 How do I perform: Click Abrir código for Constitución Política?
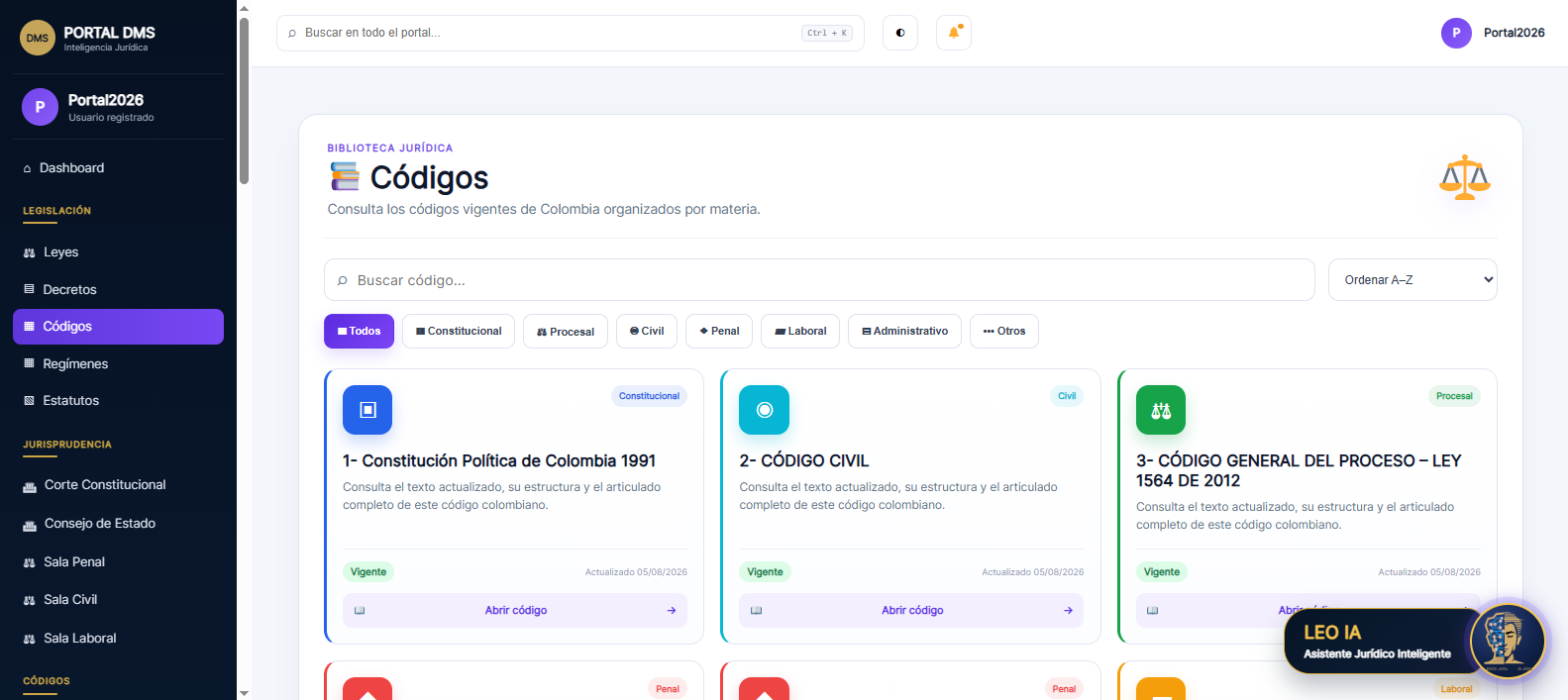click(x=515, y=610)
